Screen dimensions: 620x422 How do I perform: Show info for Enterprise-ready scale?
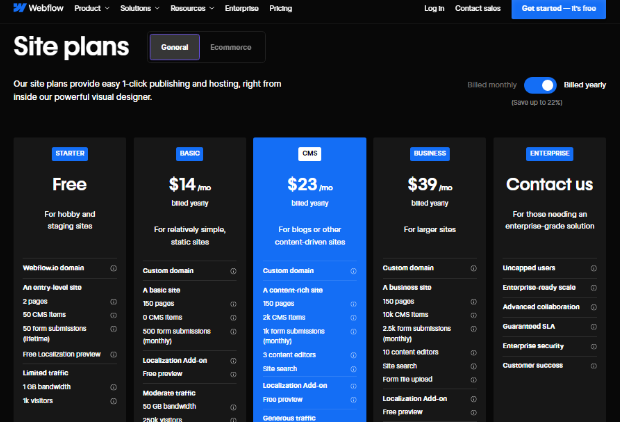(x=594, y=288)
